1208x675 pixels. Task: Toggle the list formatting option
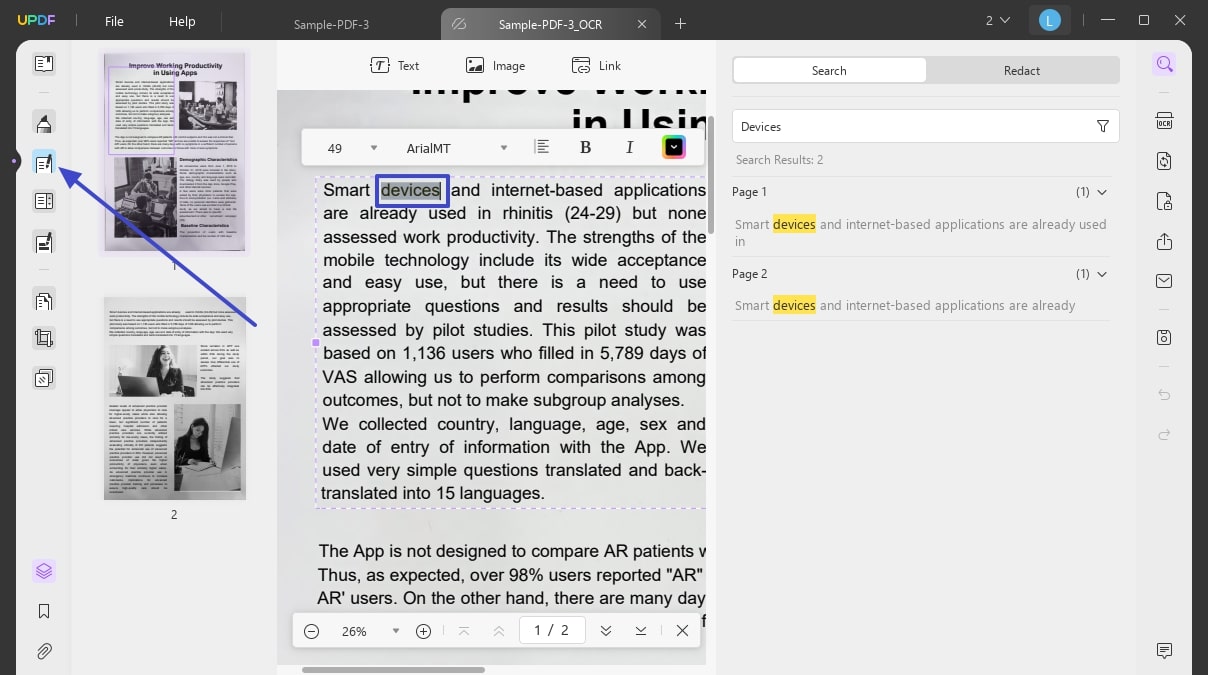(542, 146)
